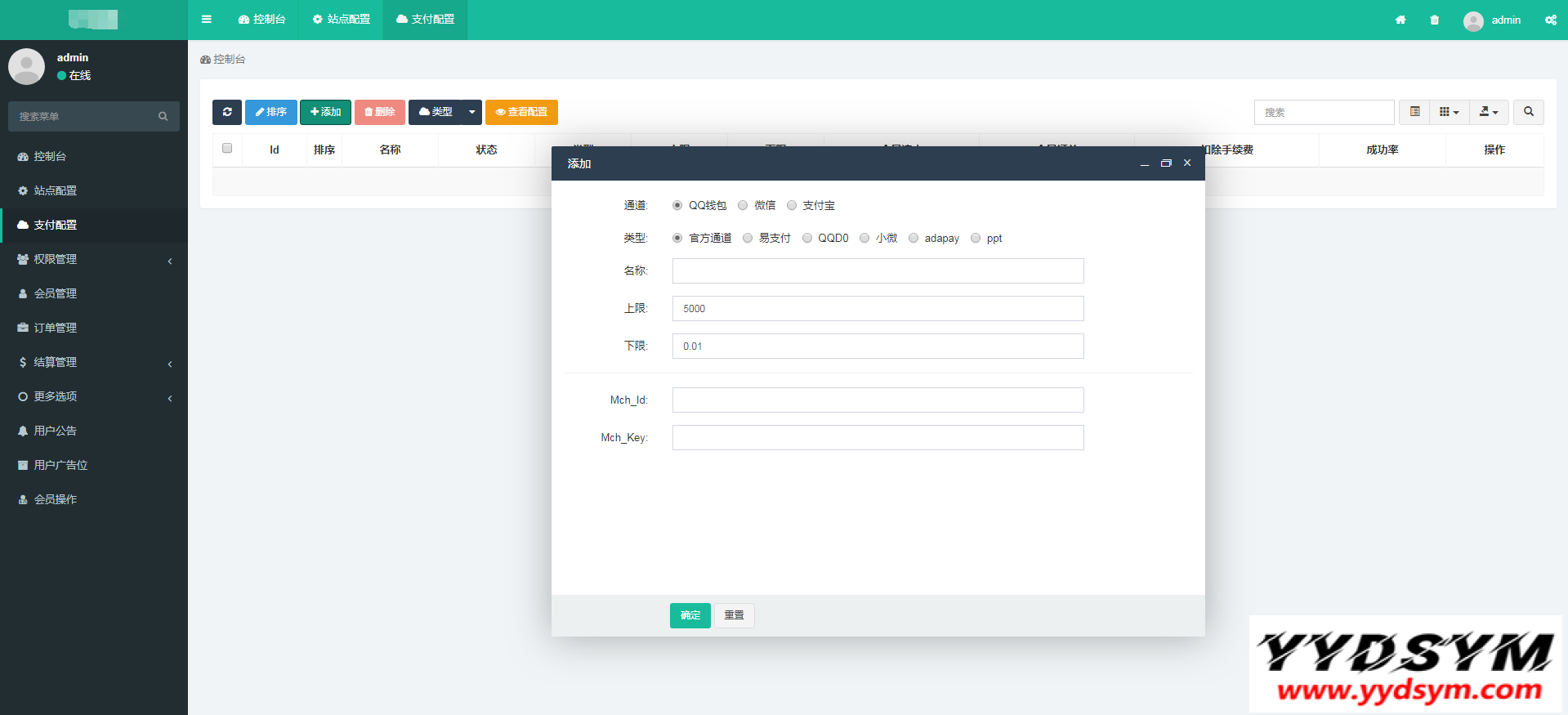This screenshot has width=1568, height=715.
Task: Click the search magnifier button beside table
Action: [1528, 112]
